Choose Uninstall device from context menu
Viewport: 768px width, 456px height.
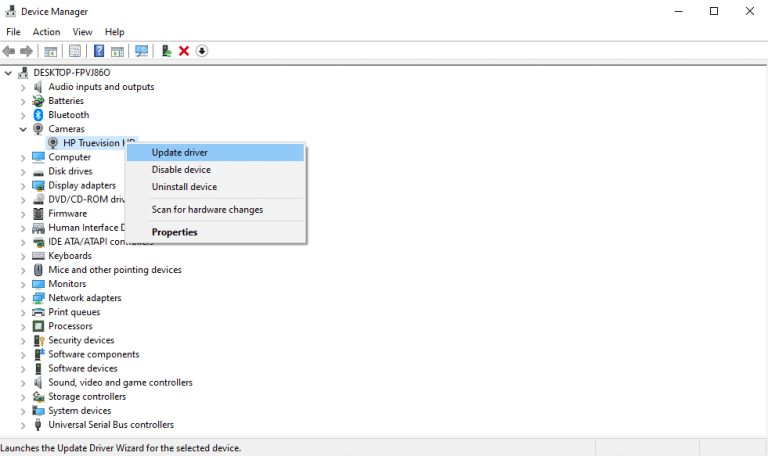216,187
